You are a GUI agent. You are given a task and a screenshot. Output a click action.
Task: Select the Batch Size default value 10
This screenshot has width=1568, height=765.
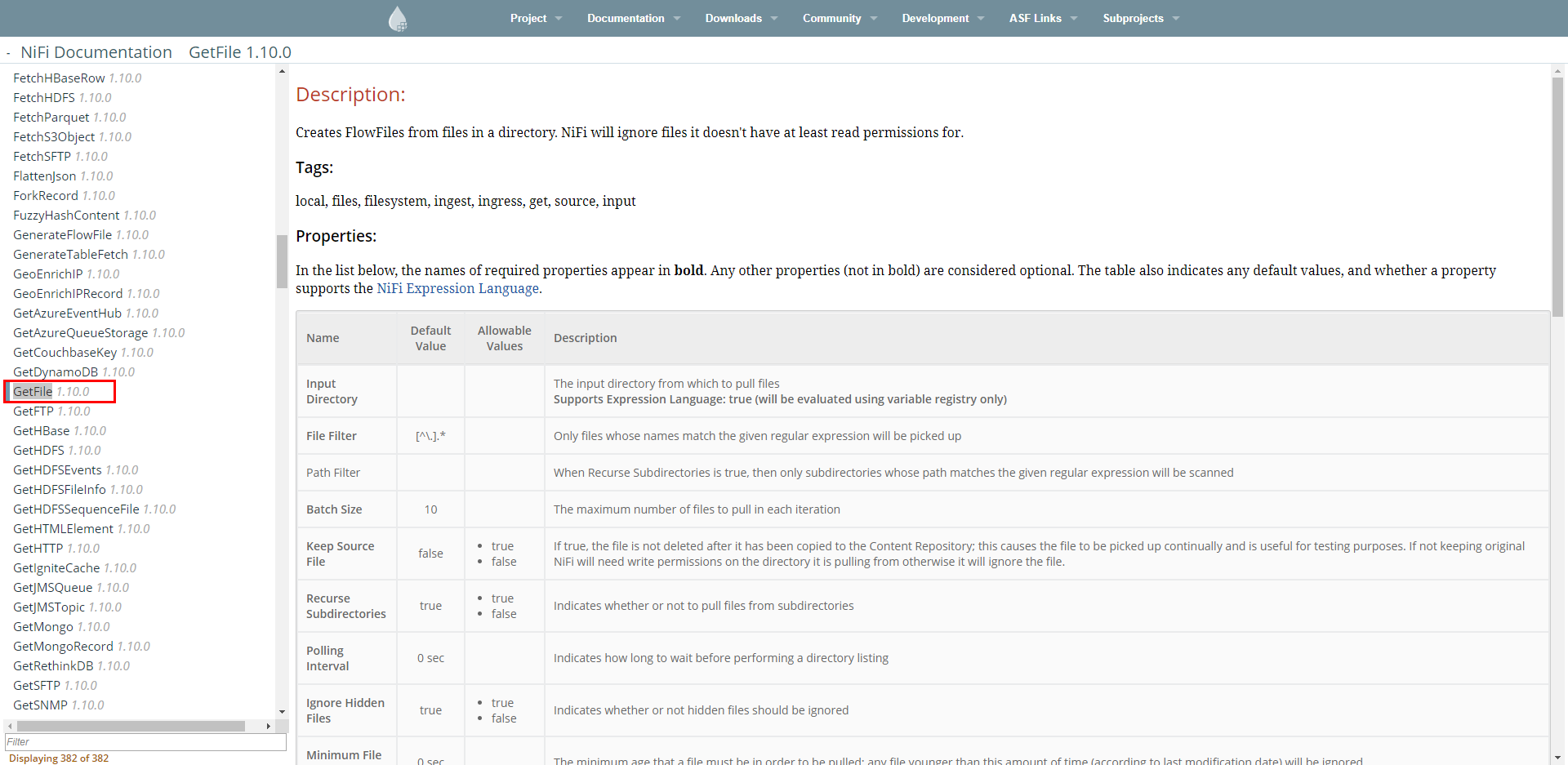tap(430, 509)
